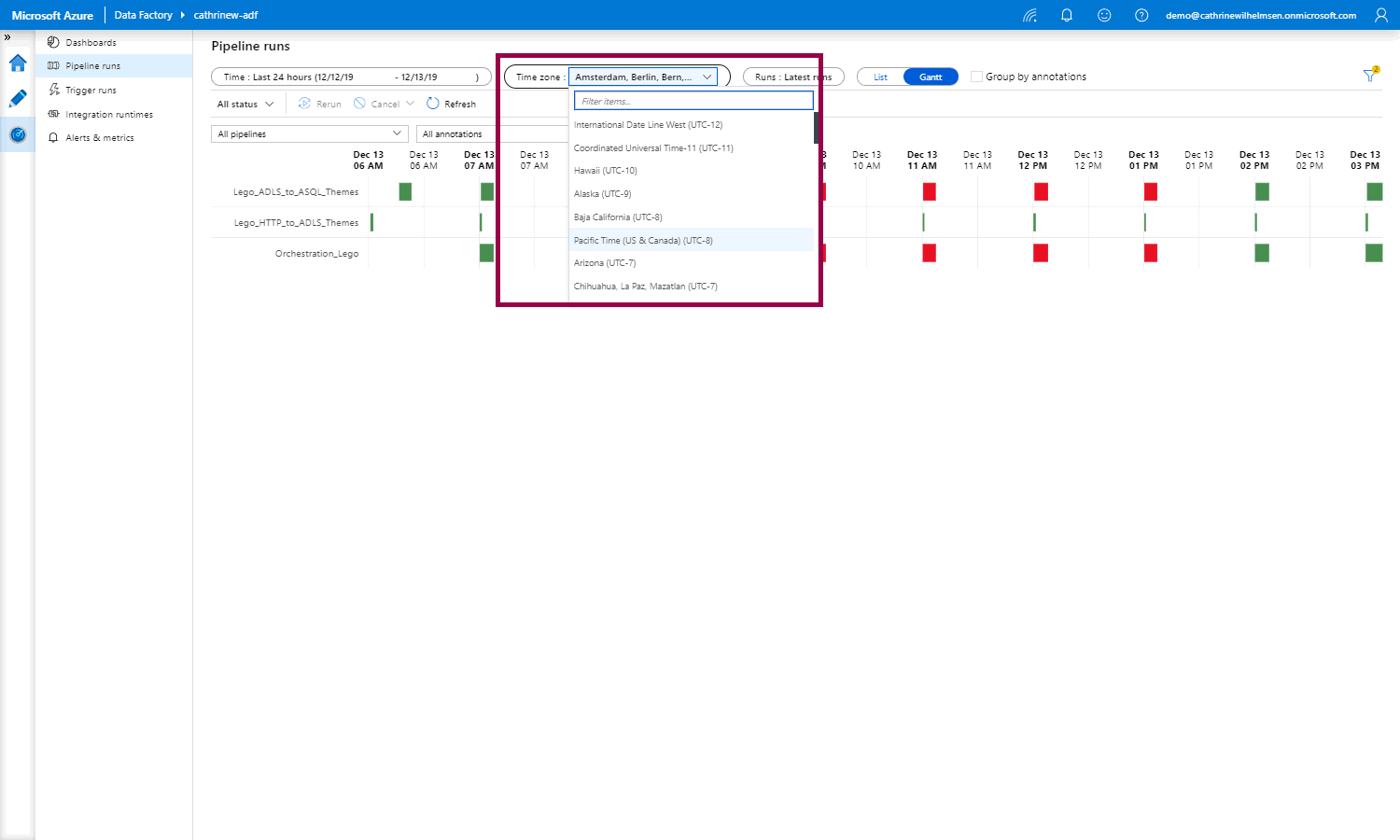1400x840 pixels.
Task: Click the filter funnel icon
Action: [x=1369, y=76]
